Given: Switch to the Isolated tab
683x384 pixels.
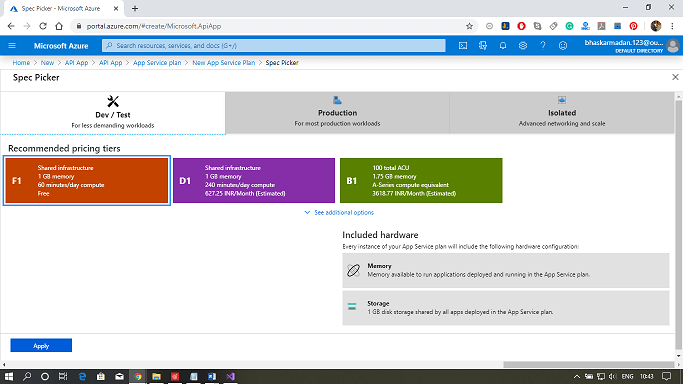Looking at the screenshot, I should tap(562, 113).
